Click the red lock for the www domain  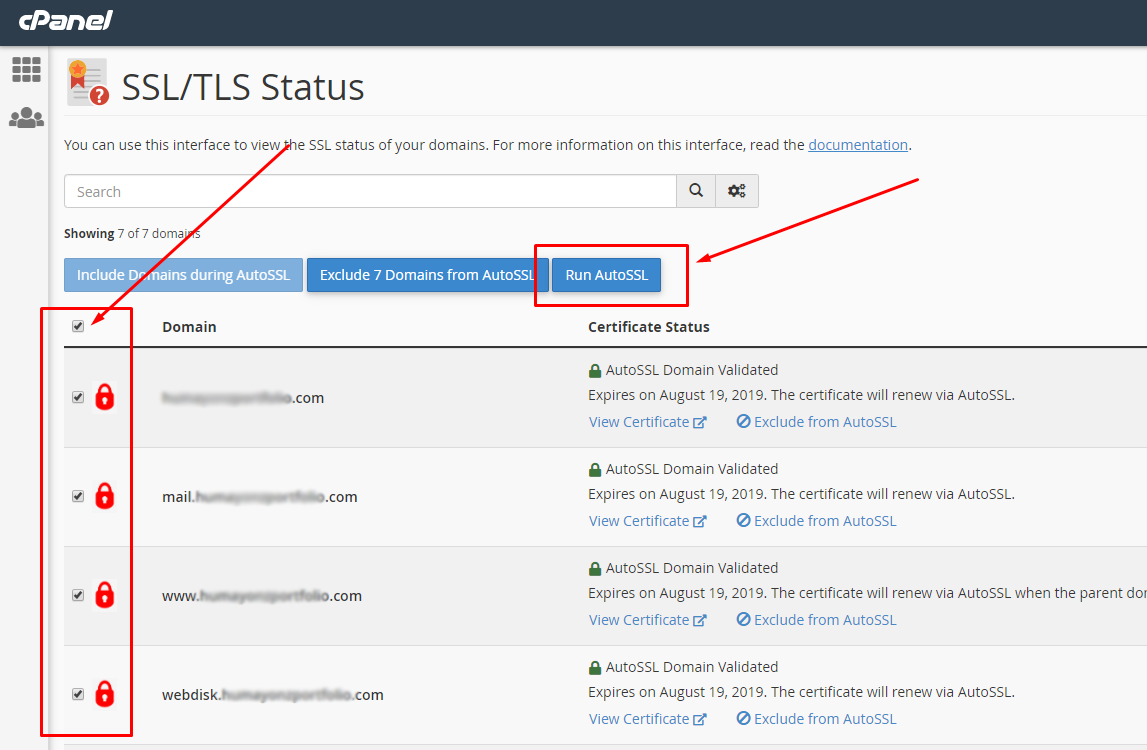tap(105, 594)
